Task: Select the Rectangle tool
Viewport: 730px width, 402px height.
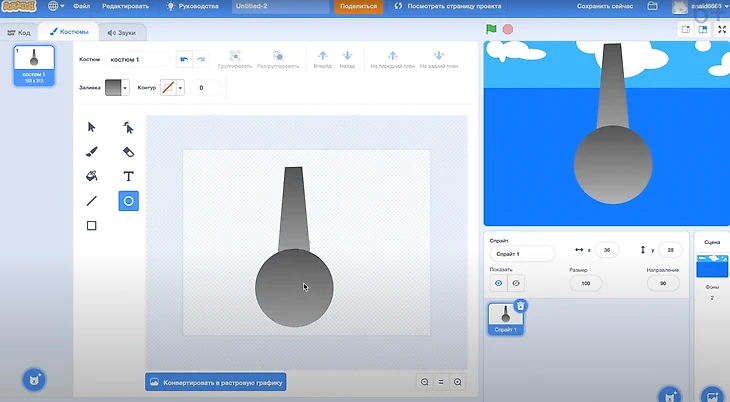Action: (x=91, y=226)
